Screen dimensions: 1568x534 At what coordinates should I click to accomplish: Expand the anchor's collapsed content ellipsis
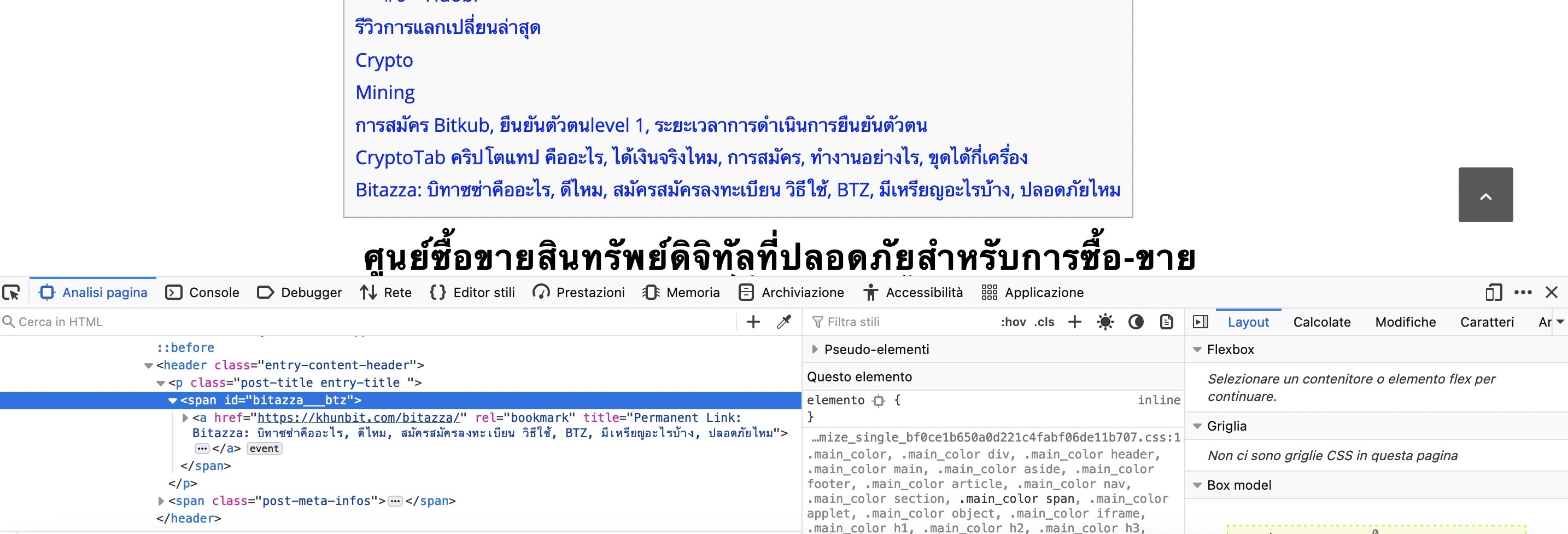tap(202, 449)
